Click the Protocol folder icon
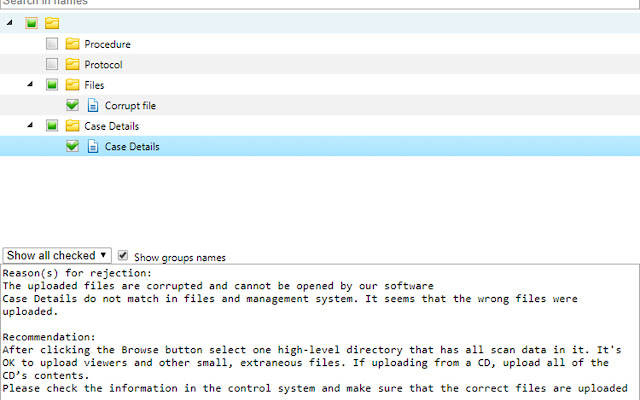The width and height of the screenshot is (640, 400). [72, 65]
